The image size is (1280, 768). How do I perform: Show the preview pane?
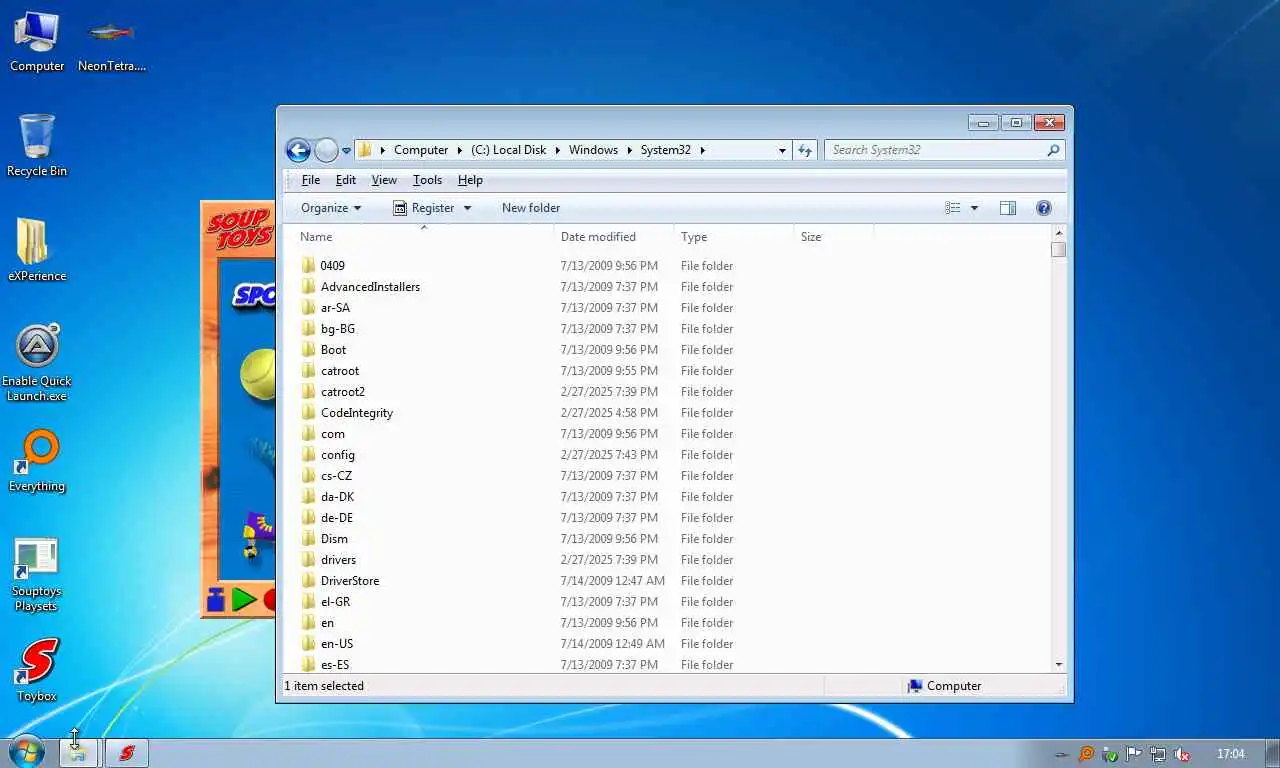tap(1008, 208)
